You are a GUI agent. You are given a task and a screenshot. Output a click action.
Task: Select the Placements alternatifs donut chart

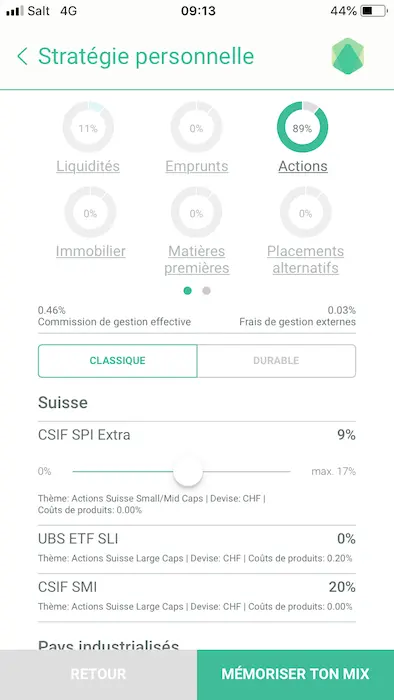coord(305,212)
